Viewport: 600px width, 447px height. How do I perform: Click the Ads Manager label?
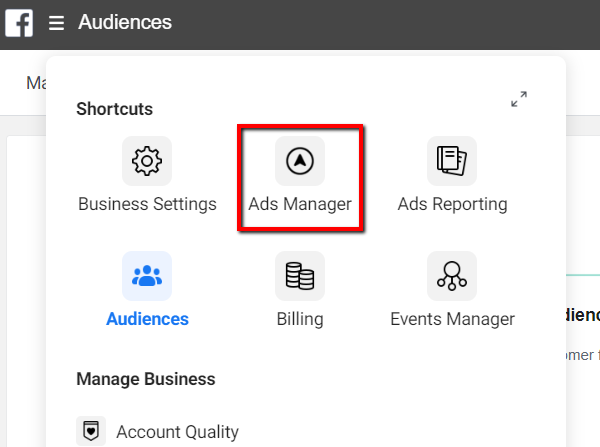tap(300, 204)
